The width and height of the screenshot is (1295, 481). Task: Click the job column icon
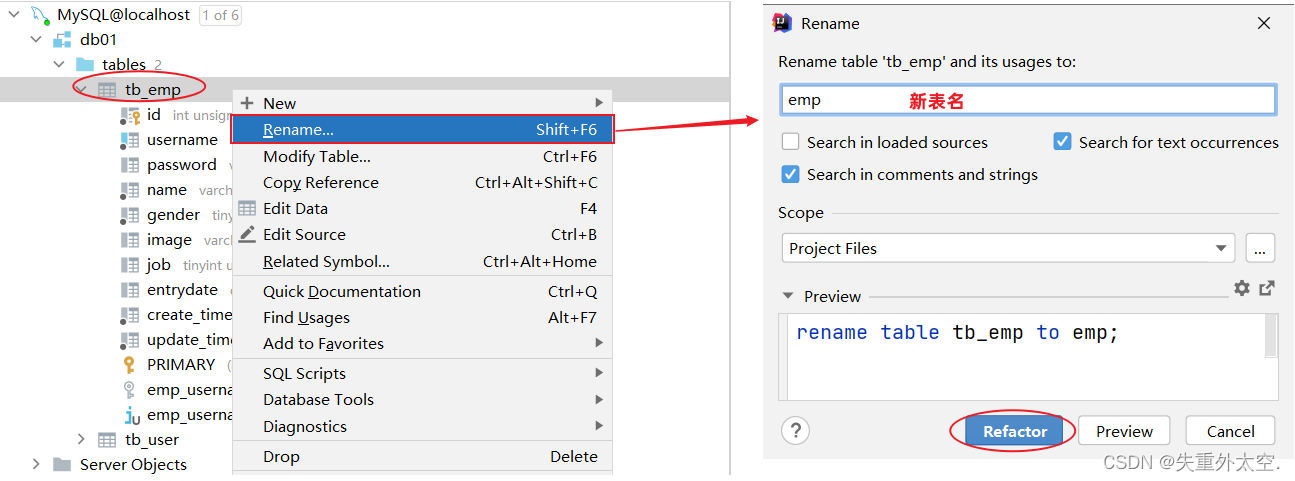coord(130,265)
